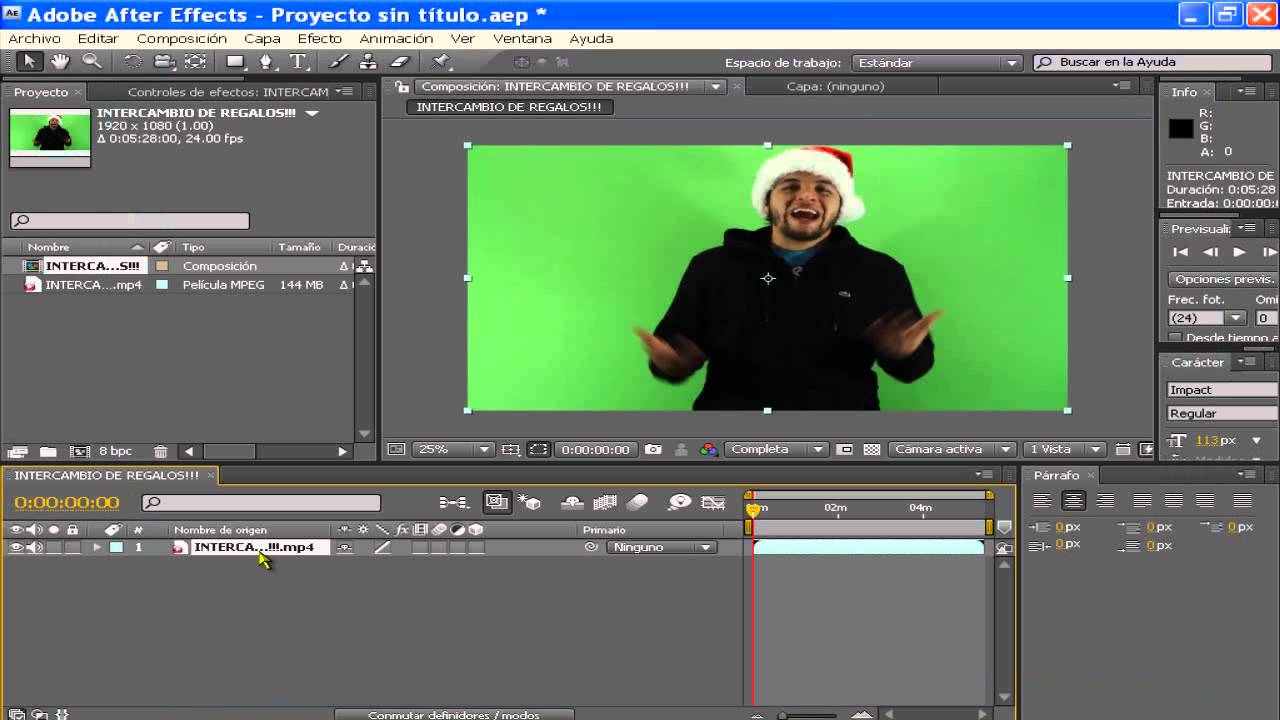Open the Efecto menu
1280x720 pixels.
[320, 38]
